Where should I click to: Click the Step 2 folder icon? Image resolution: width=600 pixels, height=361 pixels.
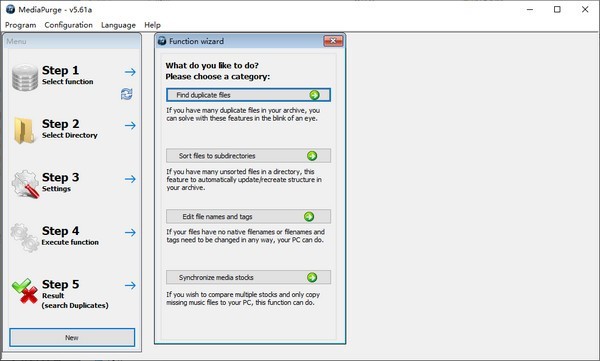[24, 131]
